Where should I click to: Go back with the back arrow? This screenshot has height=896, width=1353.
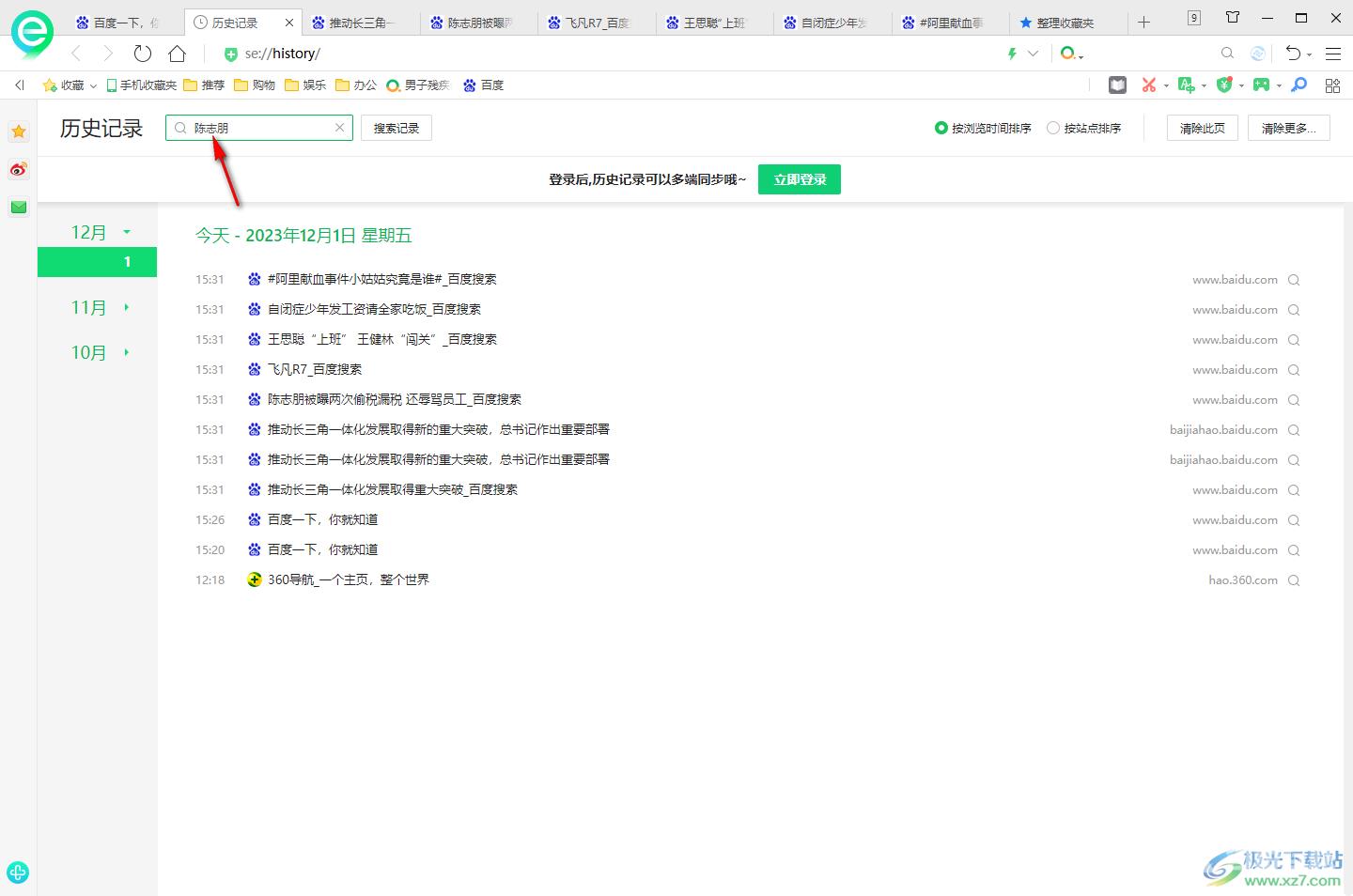pos(77,54)
